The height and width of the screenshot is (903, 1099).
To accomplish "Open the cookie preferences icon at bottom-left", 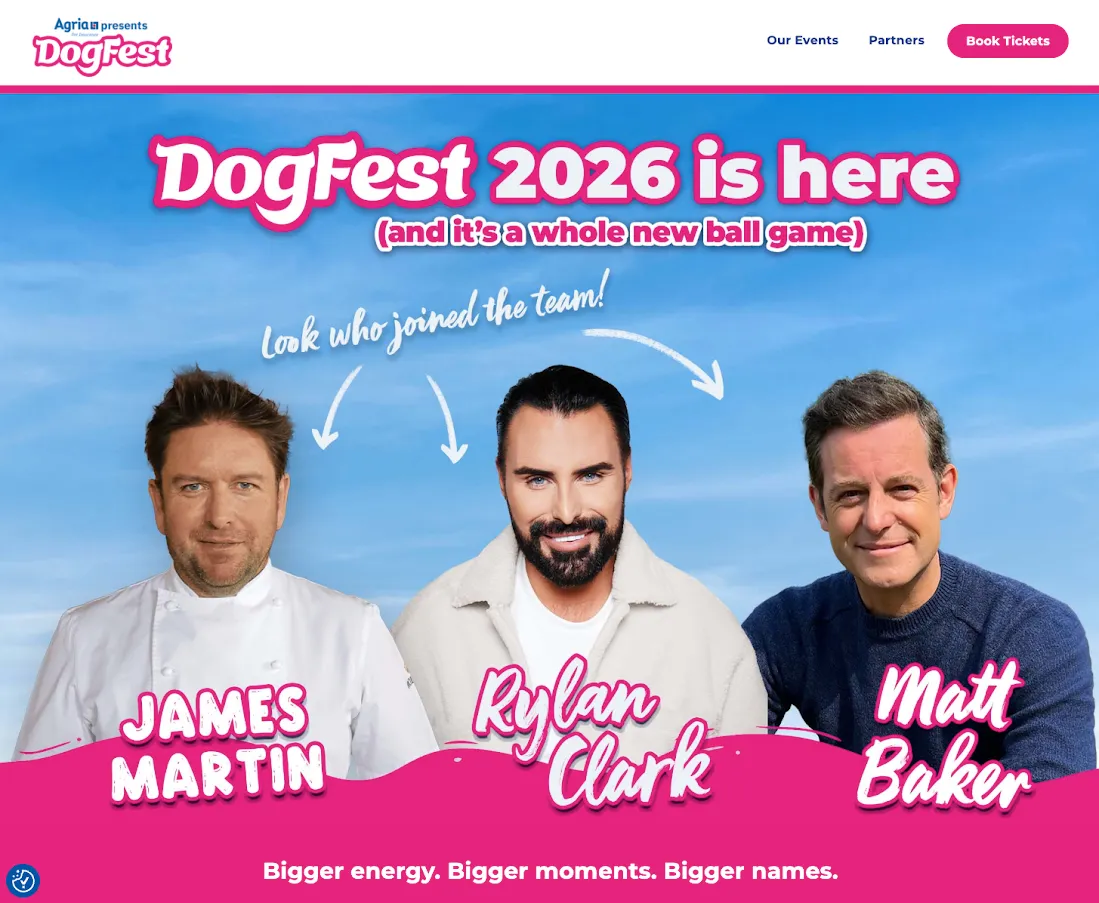I will click(x=23, y=879).
